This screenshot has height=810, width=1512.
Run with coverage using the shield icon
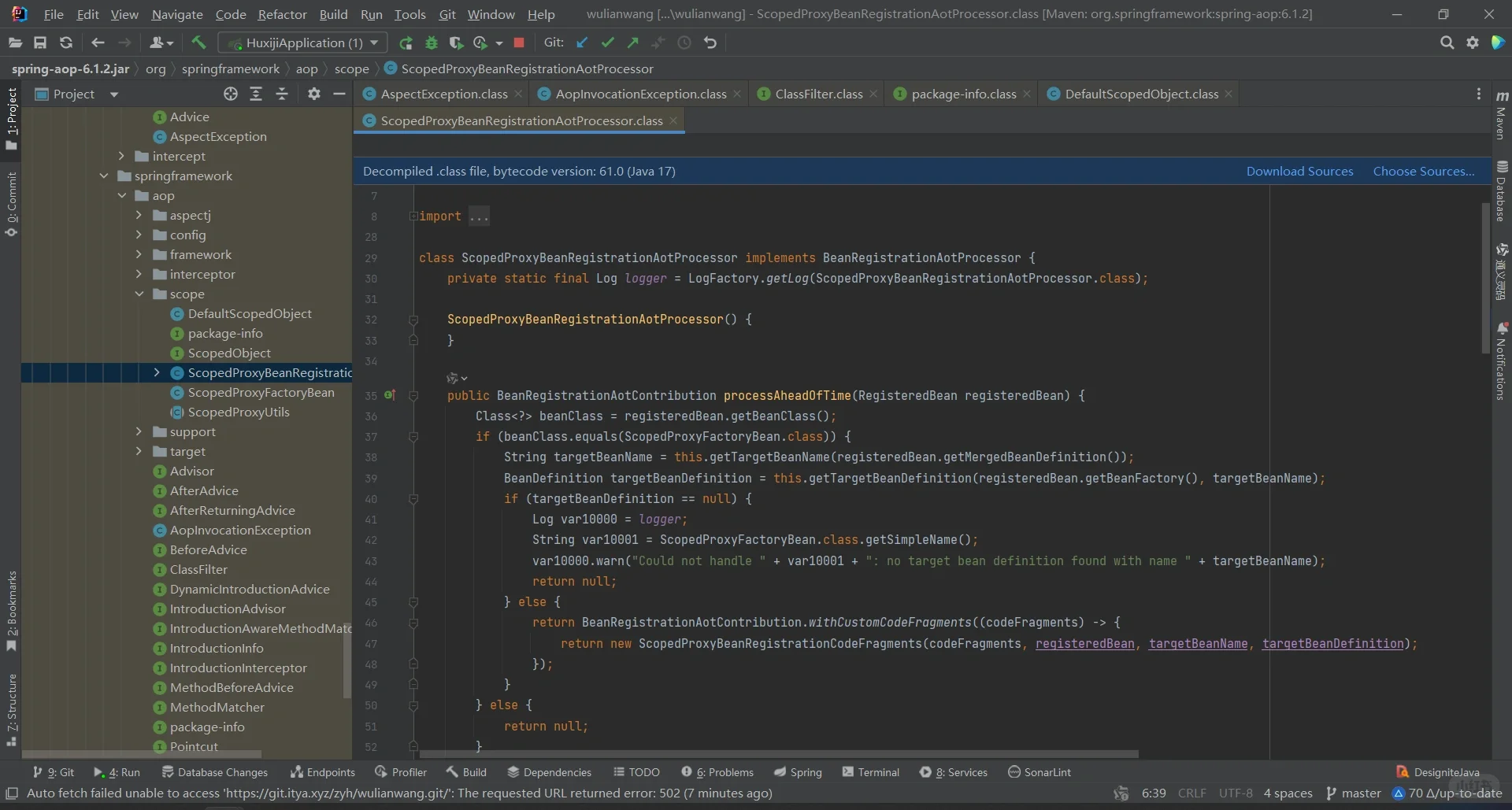click(x=456, y=43)
